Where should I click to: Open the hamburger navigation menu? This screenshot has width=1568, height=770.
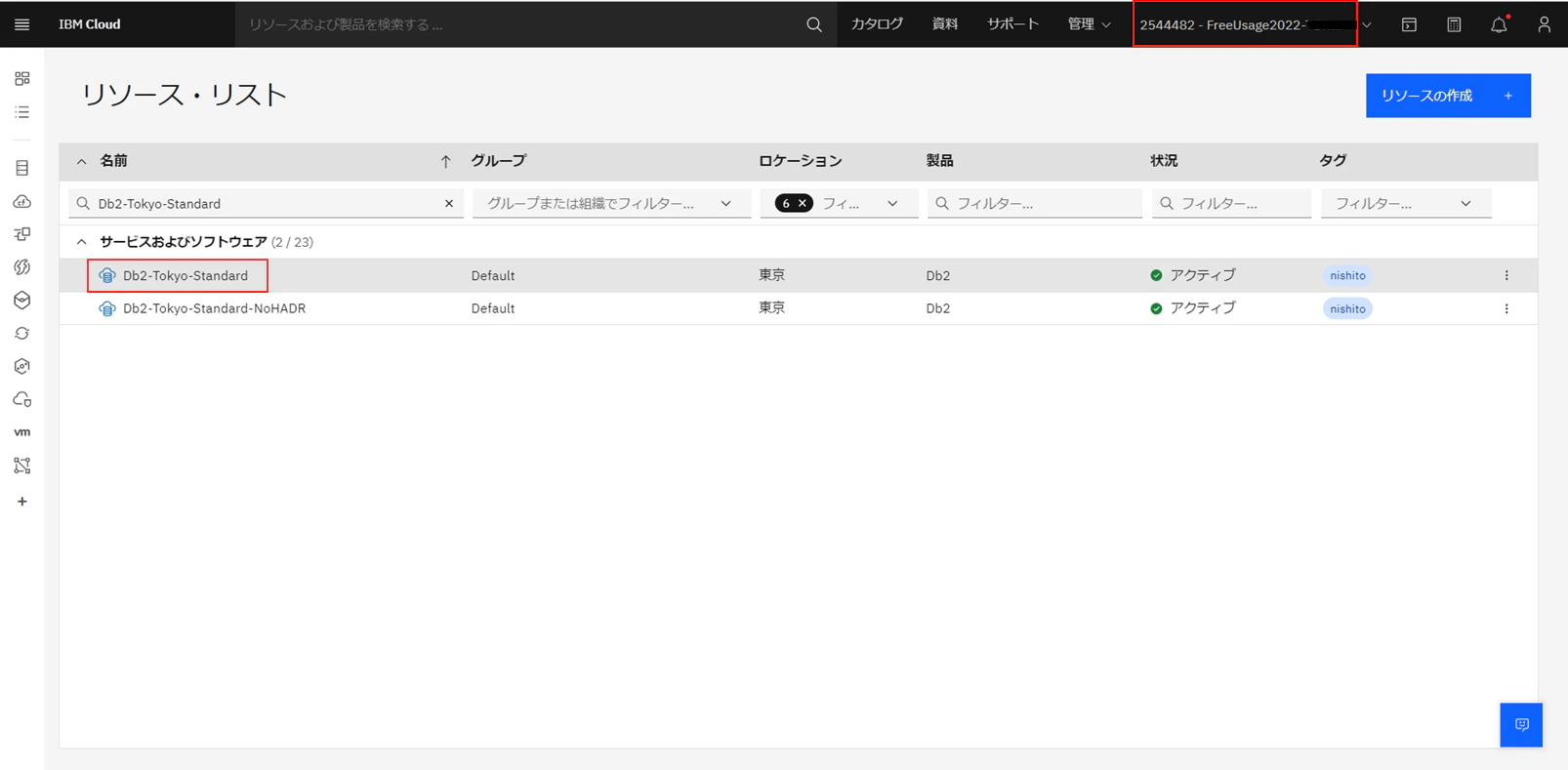pyautogui.click(x=21, y=24)
